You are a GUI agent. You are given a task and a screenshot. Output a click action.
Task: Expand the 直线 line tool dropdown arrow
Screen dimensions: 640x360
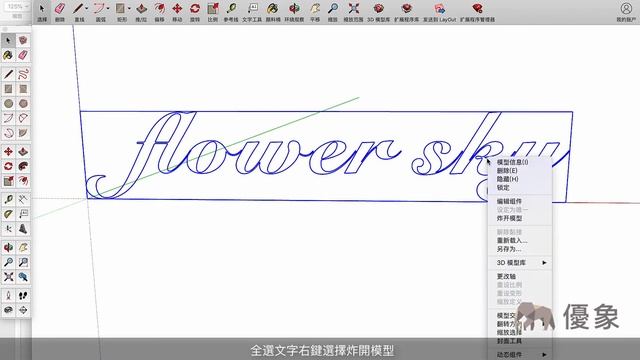tap(87, 8)
